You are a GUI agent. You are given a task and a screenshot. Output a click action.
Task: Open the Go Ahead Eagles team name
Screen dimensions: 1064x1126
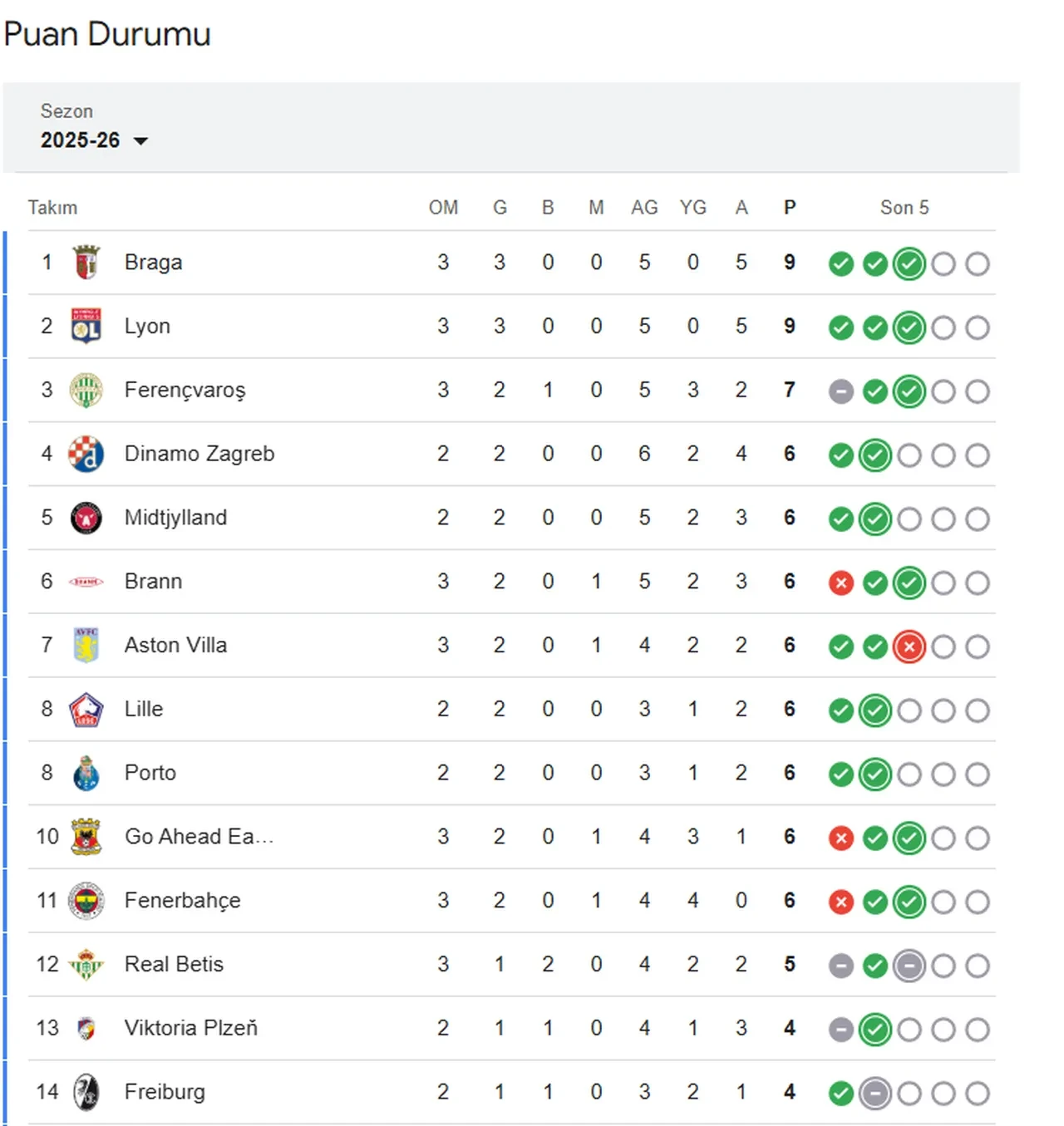(x=198, y=837)
